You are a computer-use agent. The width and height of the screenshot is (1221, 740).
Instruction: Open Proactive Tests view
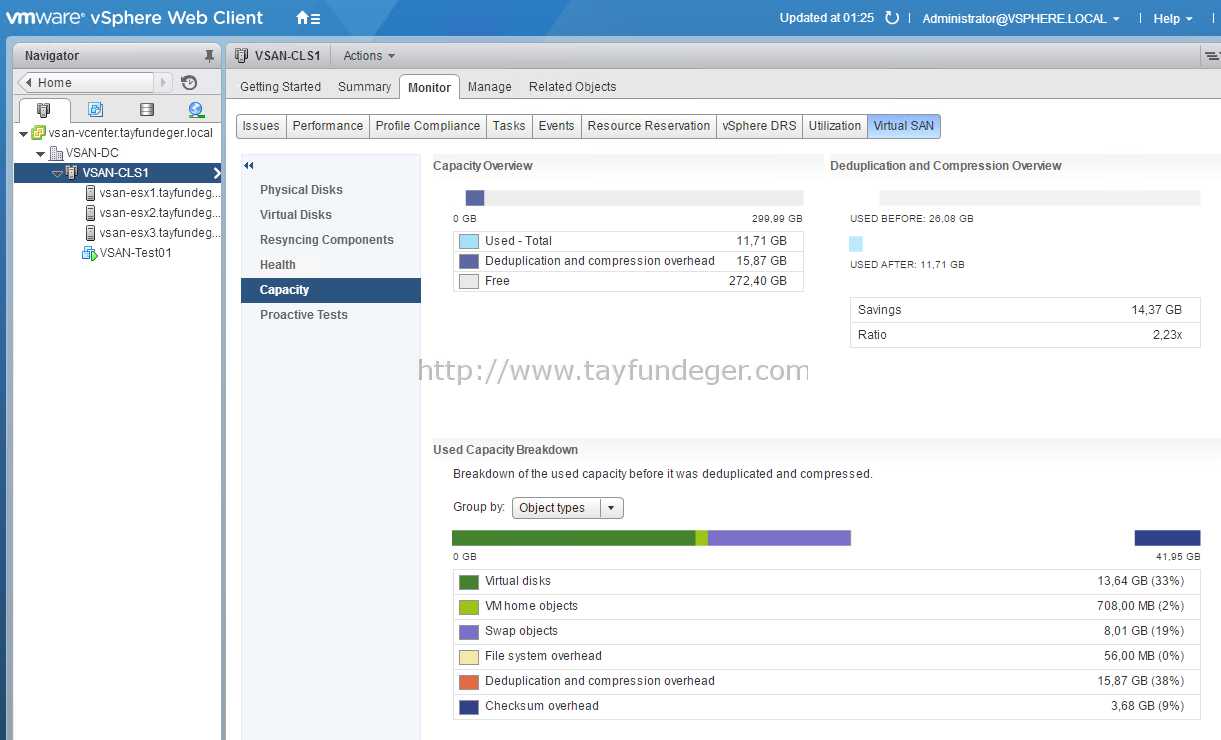pos(304,315)
